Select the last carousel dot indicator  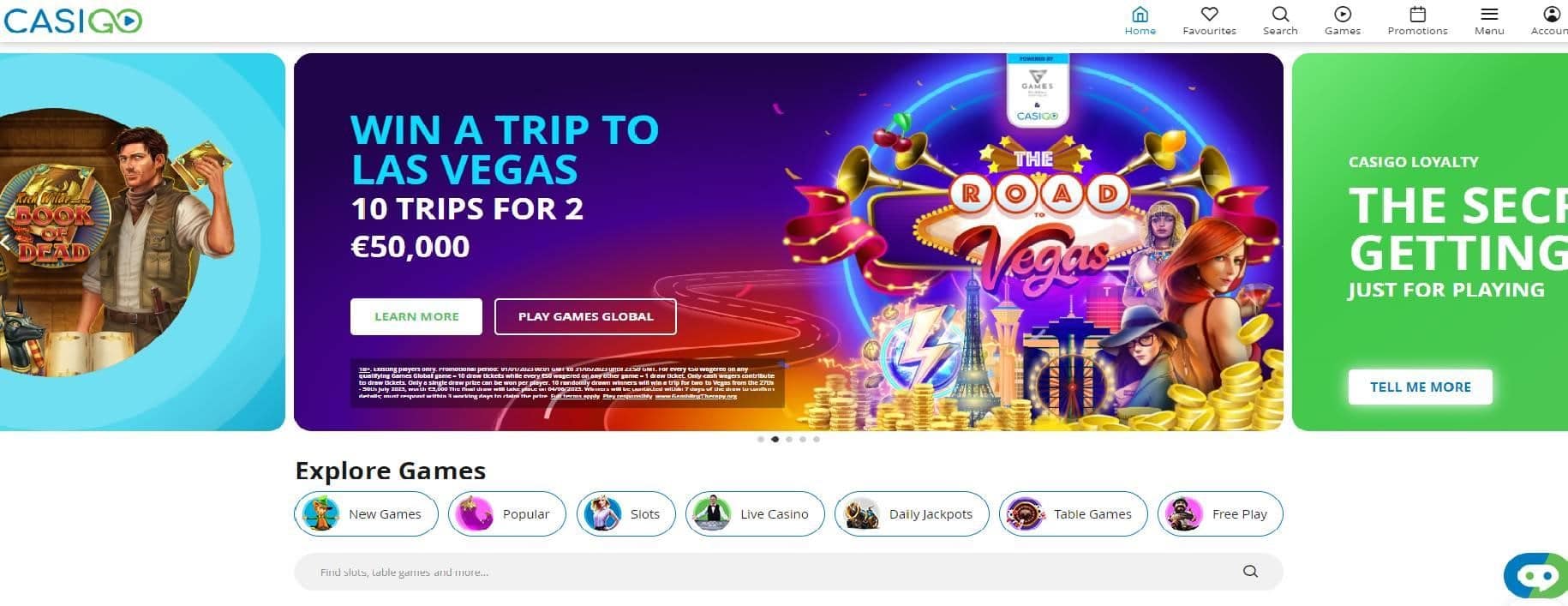(817, 439)
